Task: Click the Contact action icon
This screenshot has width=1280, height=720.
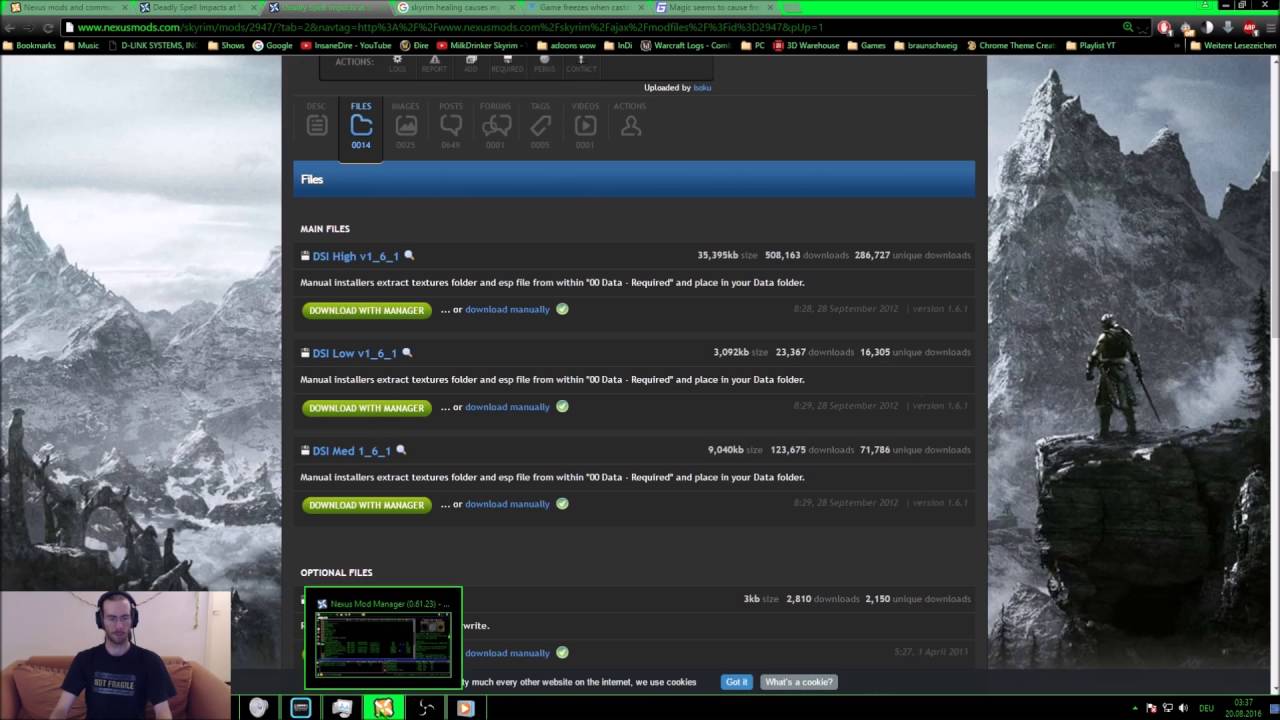Action: (581, 64)
